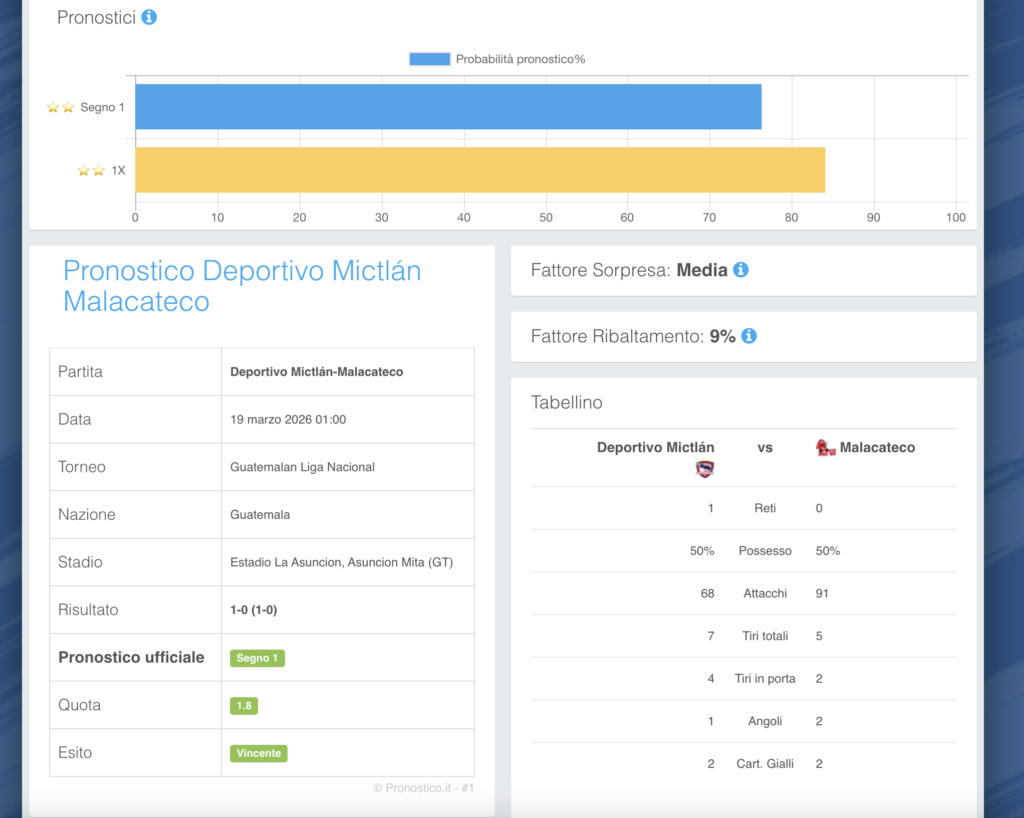This screenshot has width=1024, height=818.
Task: Click the stars next to 1X
Action: coord(91,171)
